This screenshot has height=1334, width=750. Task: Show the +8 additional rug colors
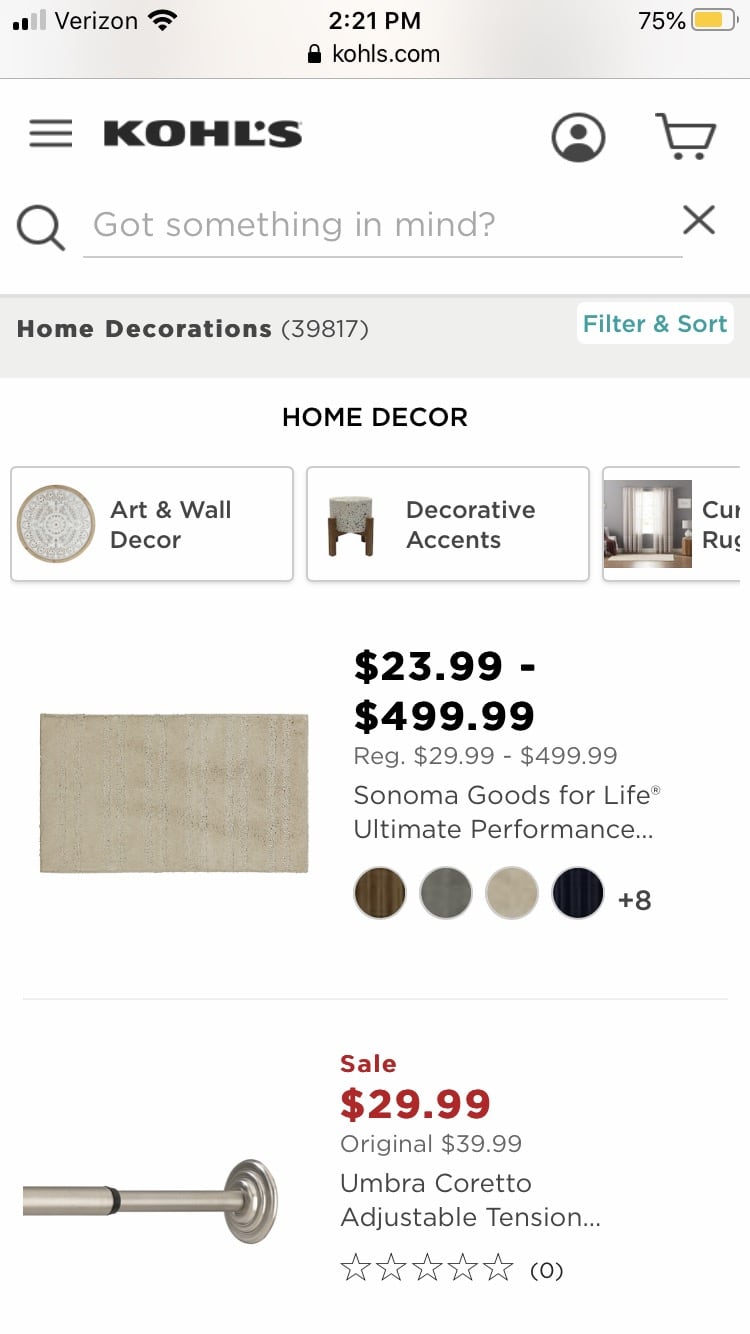click(x=635, y=900)
